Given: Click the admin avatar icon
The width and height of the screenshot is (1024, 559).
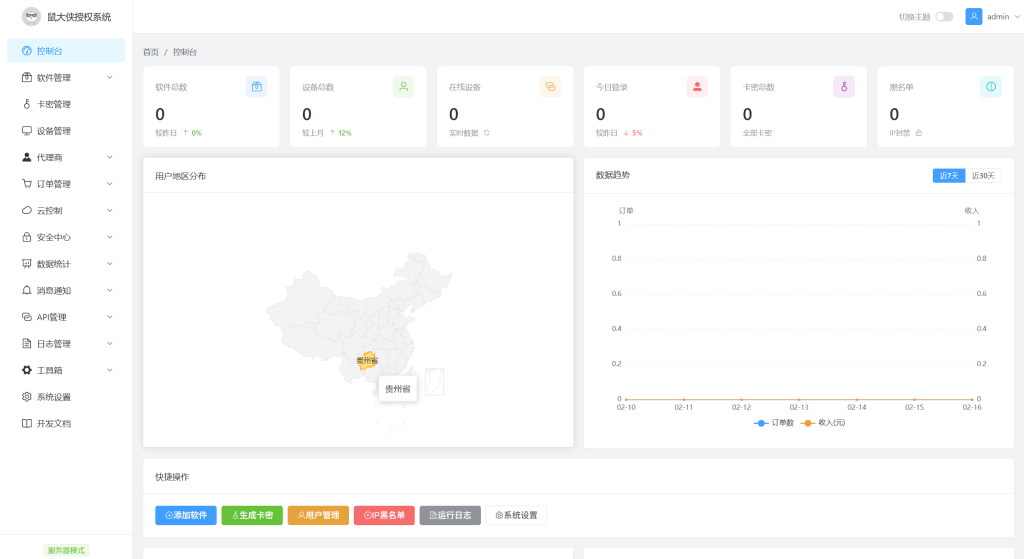Looking at the screenshot, I should [x=974, y=16].
